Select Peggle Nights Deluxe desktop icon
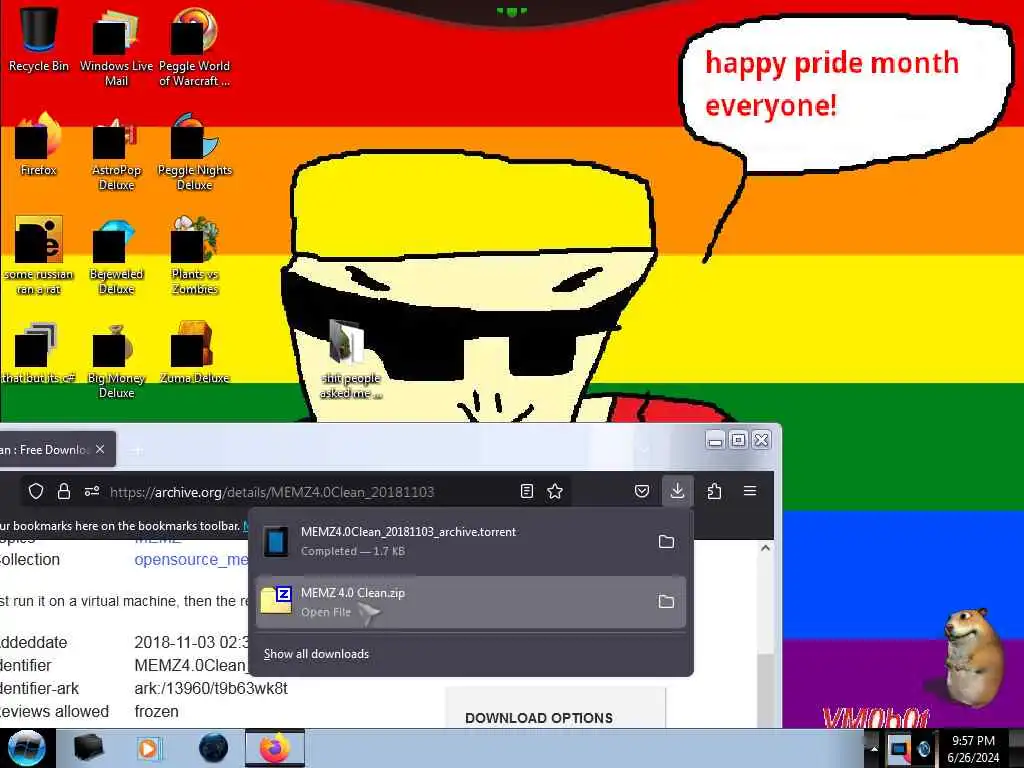Image resolution: width=1024 pixels, height=768 pixels. pos(195,152)
